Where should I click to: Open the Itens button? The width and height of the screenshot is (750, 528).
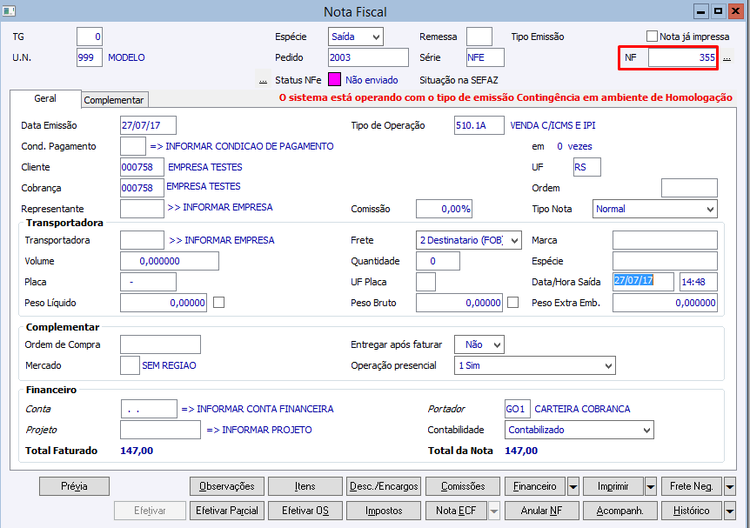(x=305, y=486)
